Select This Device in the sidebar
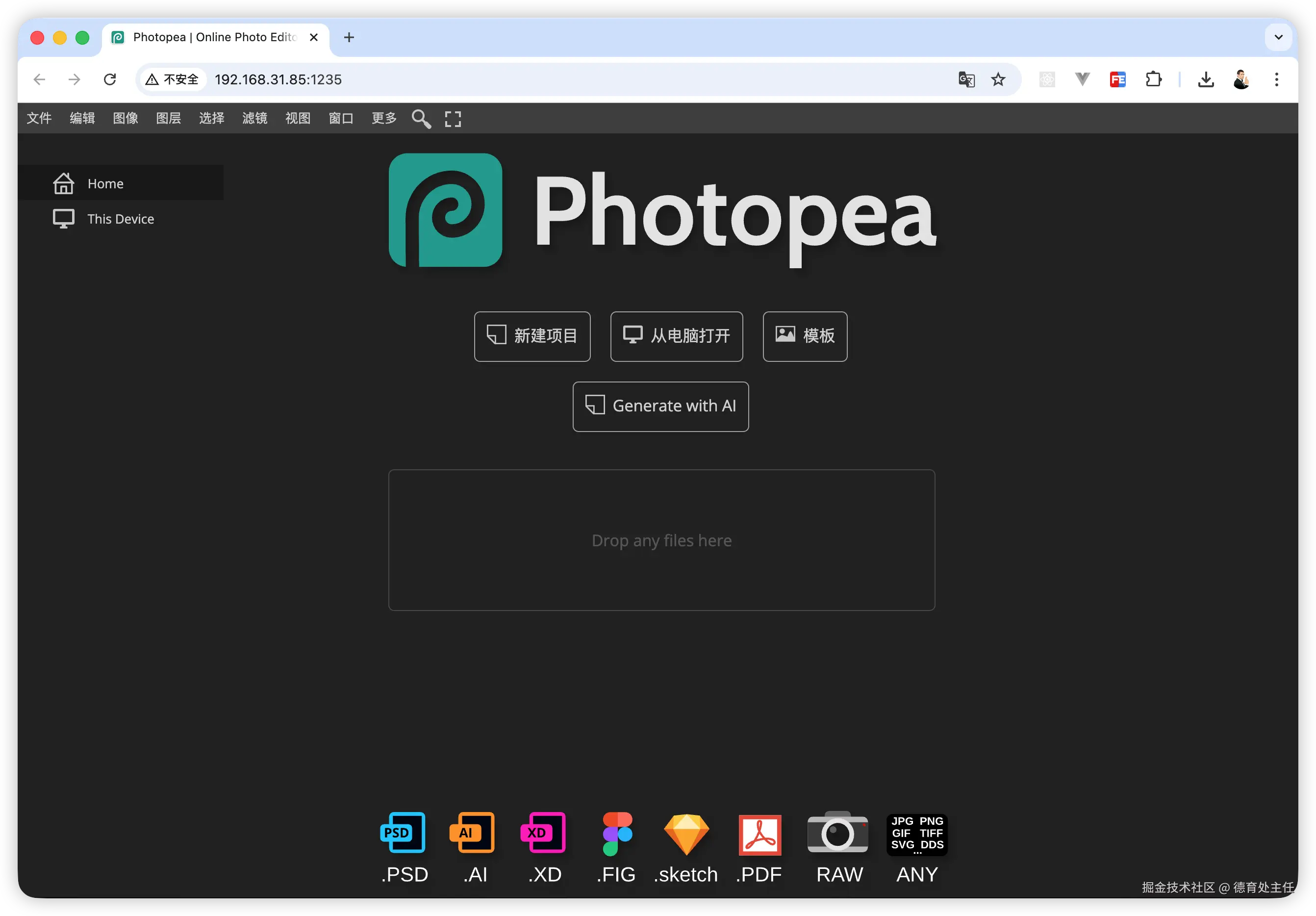1316x916 pixels. 120,219
